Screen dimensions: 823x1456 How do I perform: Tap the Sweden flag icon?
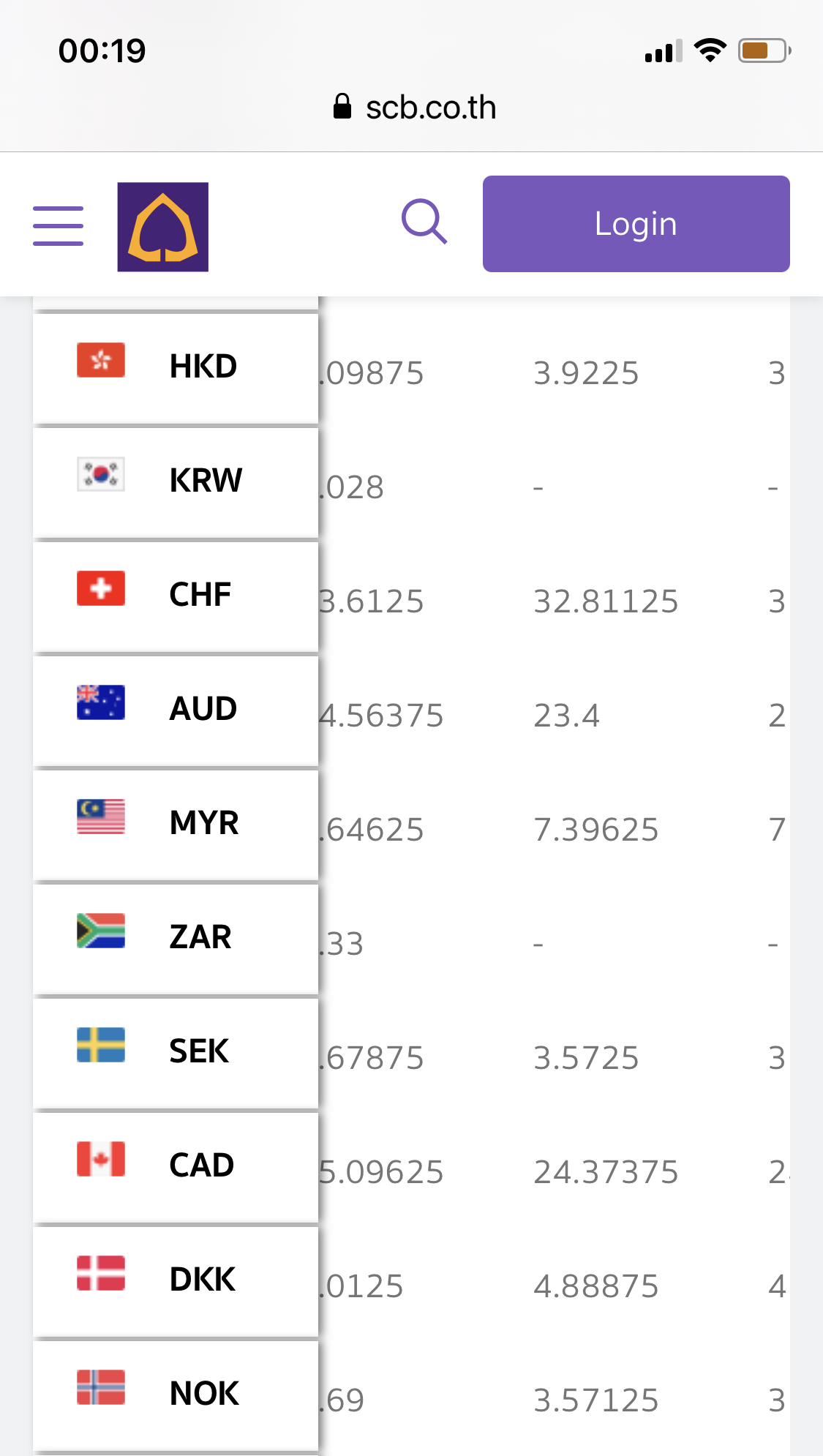pos(101,1045)
